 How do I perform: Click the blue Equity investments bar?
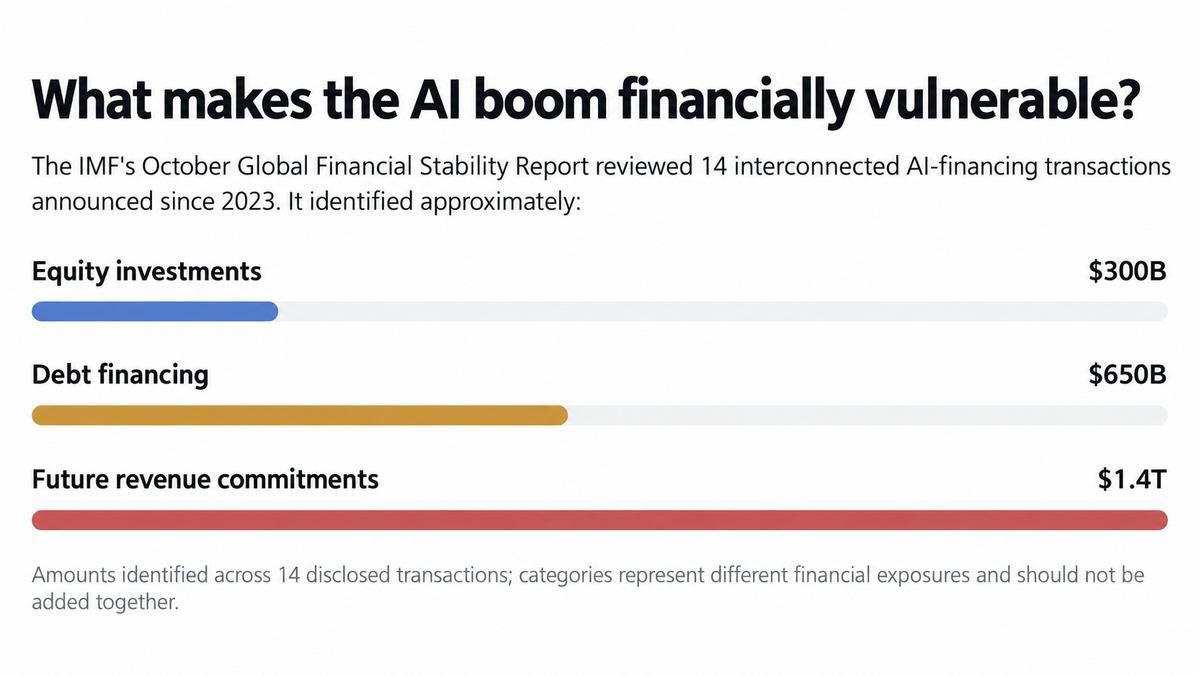pos(155,311)
